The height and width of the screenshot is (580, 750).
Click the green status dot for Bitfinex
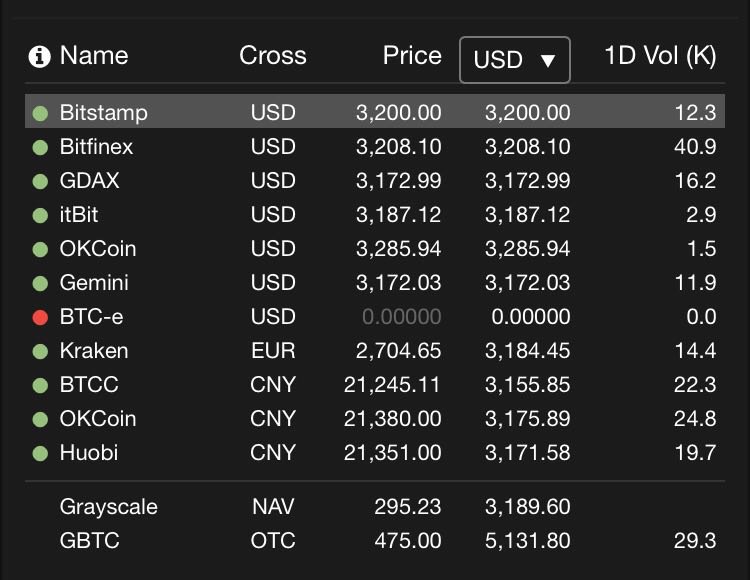(40, 147)
